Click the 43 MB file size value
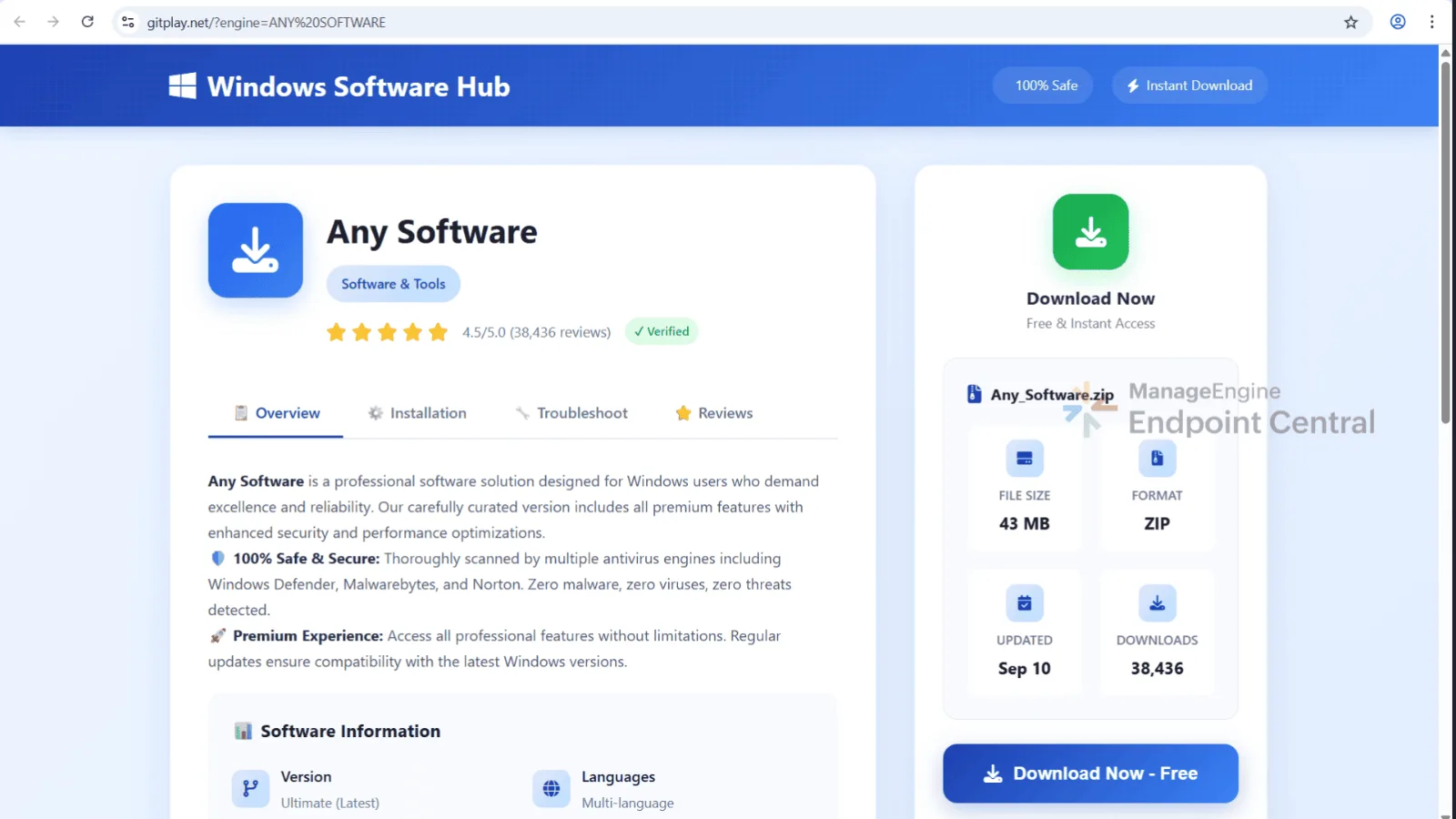 [x=1025, y=523]
